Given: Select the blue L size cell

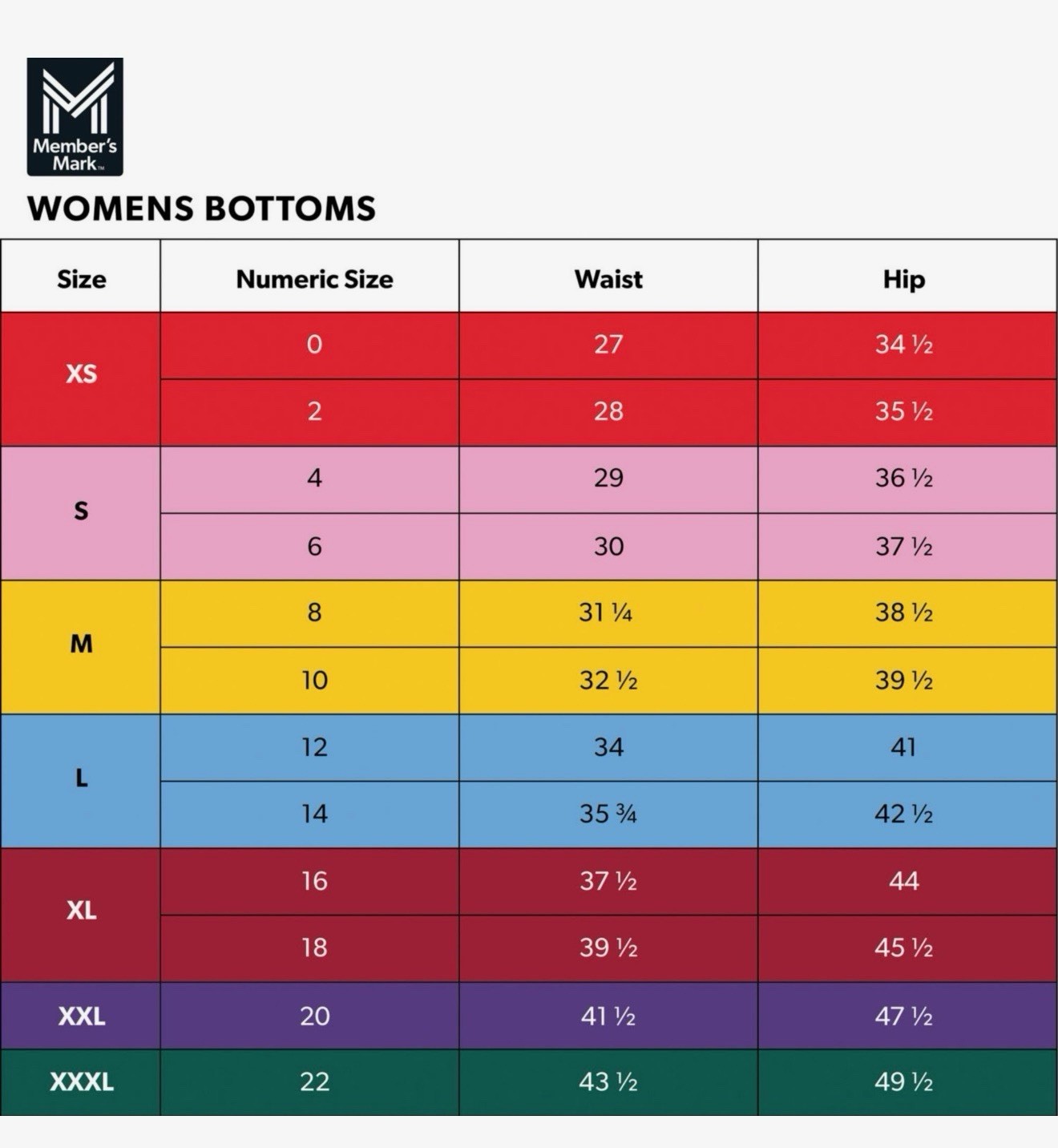Looking at the screenshot, I should pyautogui.click(x=81, y=778).
